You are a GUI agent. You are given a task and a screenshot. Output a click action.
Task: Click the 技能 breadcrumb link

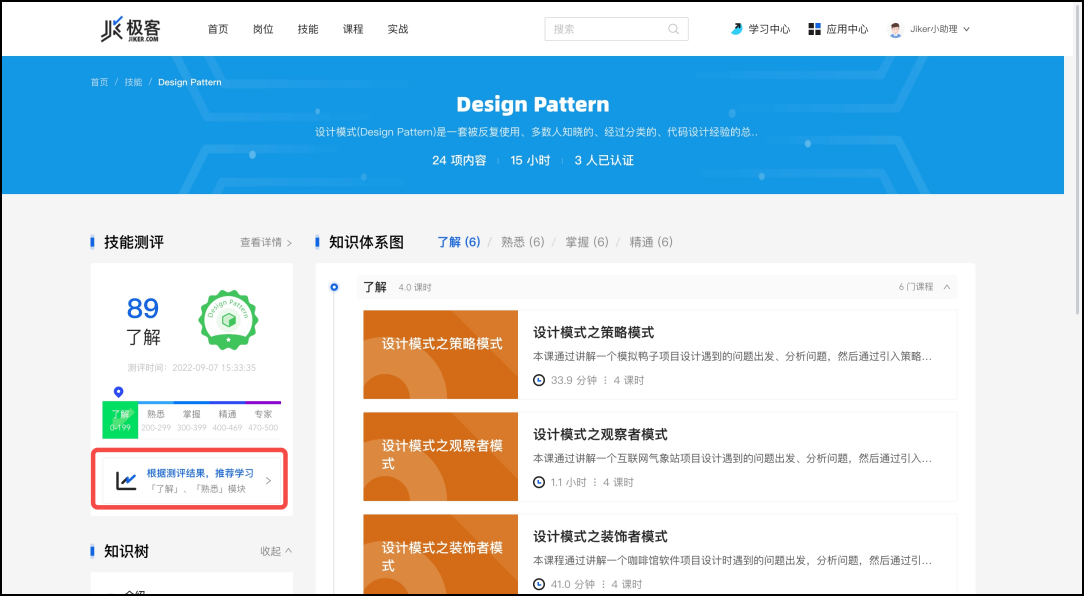(x=133, y=82)
